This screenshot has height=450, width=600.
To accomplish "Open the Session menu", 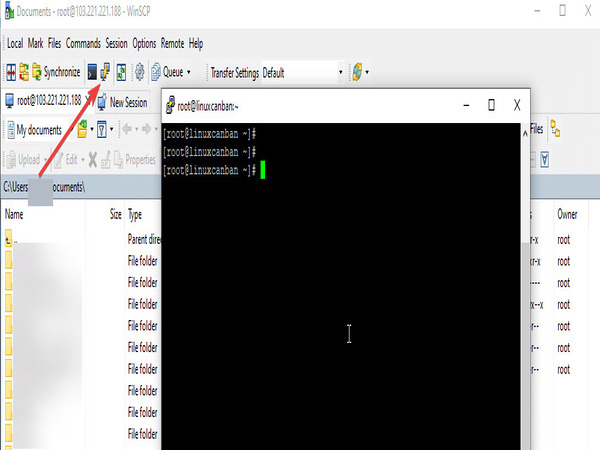I will tap(117, 44).
